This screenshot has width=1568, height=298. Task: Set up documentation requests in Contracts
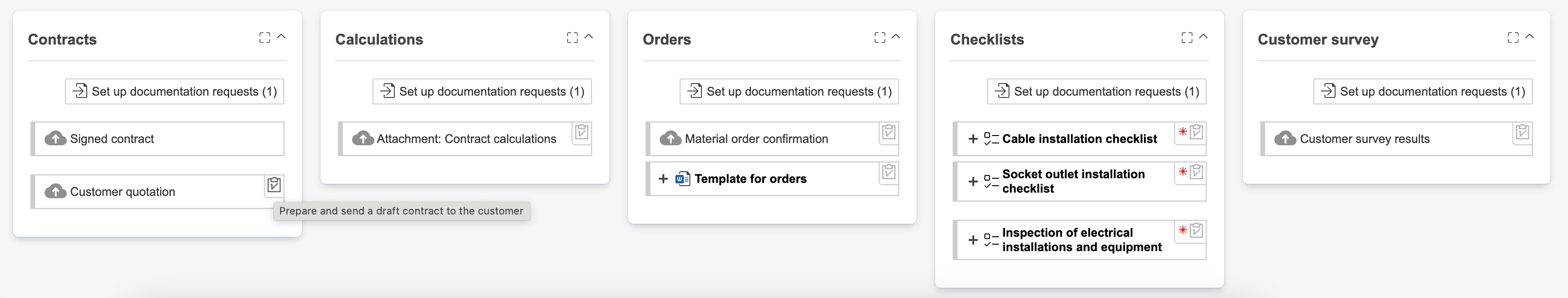point(175,91)
